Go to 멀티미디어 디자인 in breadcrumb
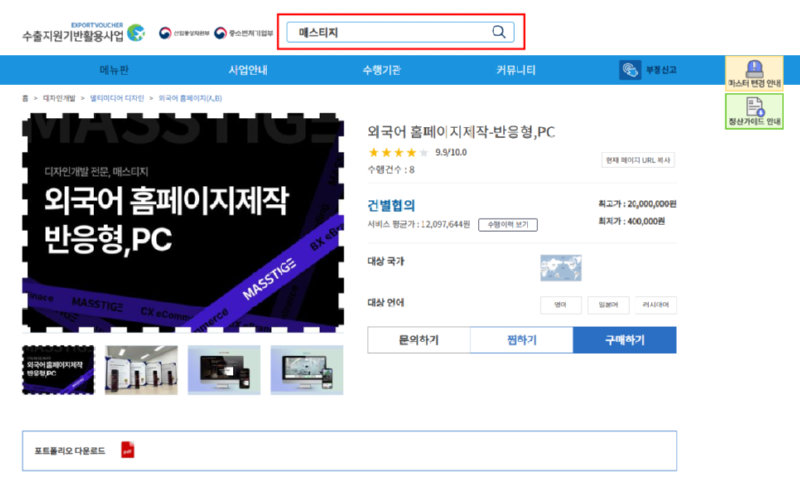This screenshot has height=480, width=800. [117, 98]
